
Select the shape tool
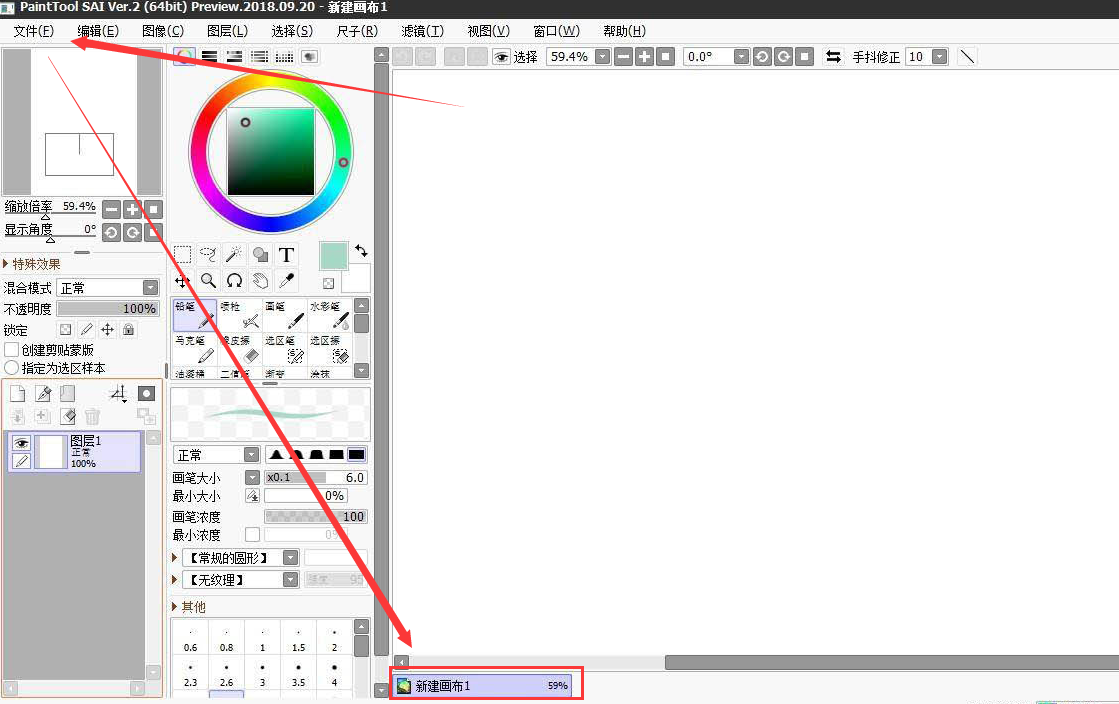click(x=260, y=255)
